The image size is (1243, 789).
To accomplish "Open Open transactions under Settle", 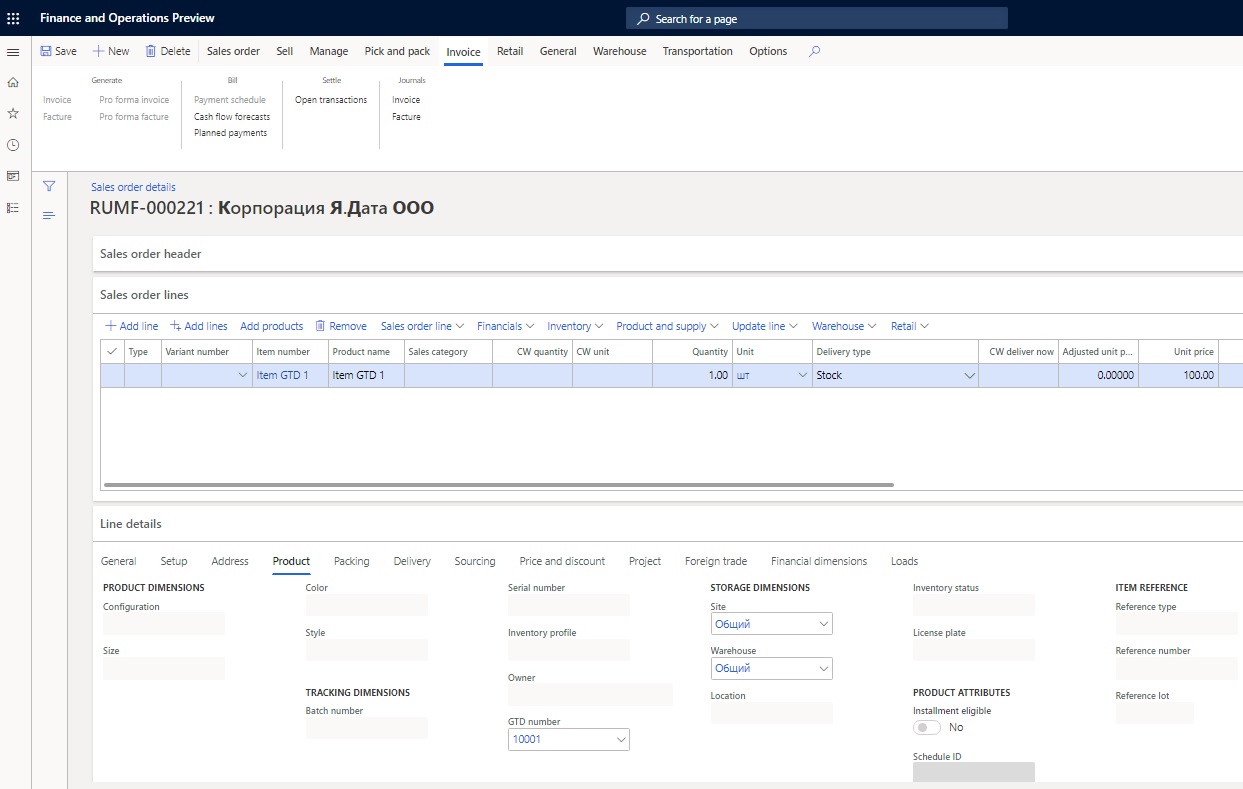I will [331, 100].
